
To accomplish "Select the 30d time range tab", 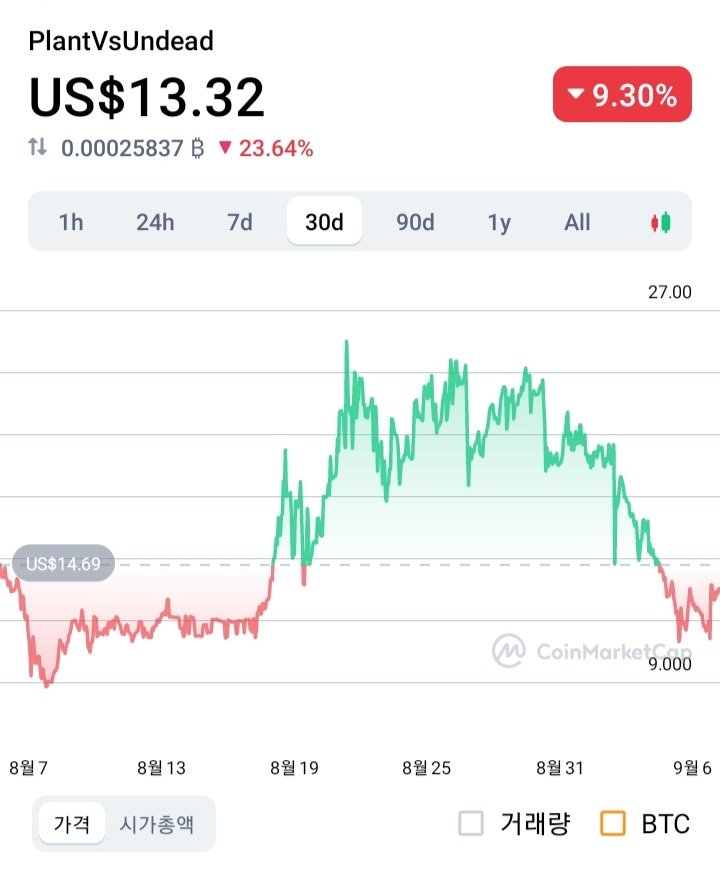I will point(324,222).
